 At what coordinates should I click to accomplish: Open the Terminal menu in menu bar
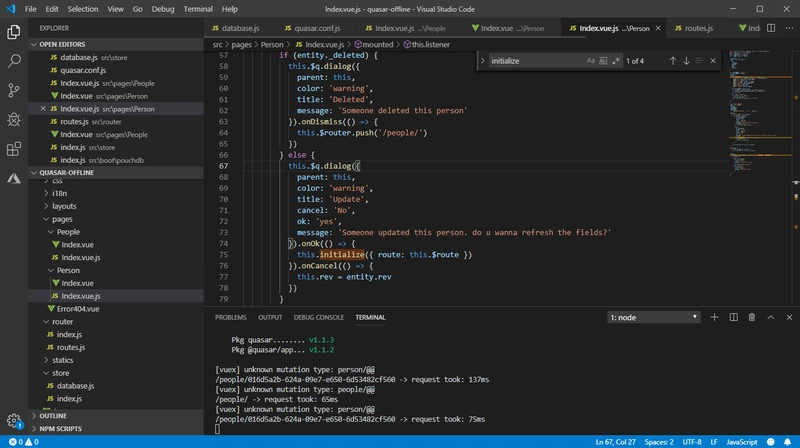[x=196, y=8]
